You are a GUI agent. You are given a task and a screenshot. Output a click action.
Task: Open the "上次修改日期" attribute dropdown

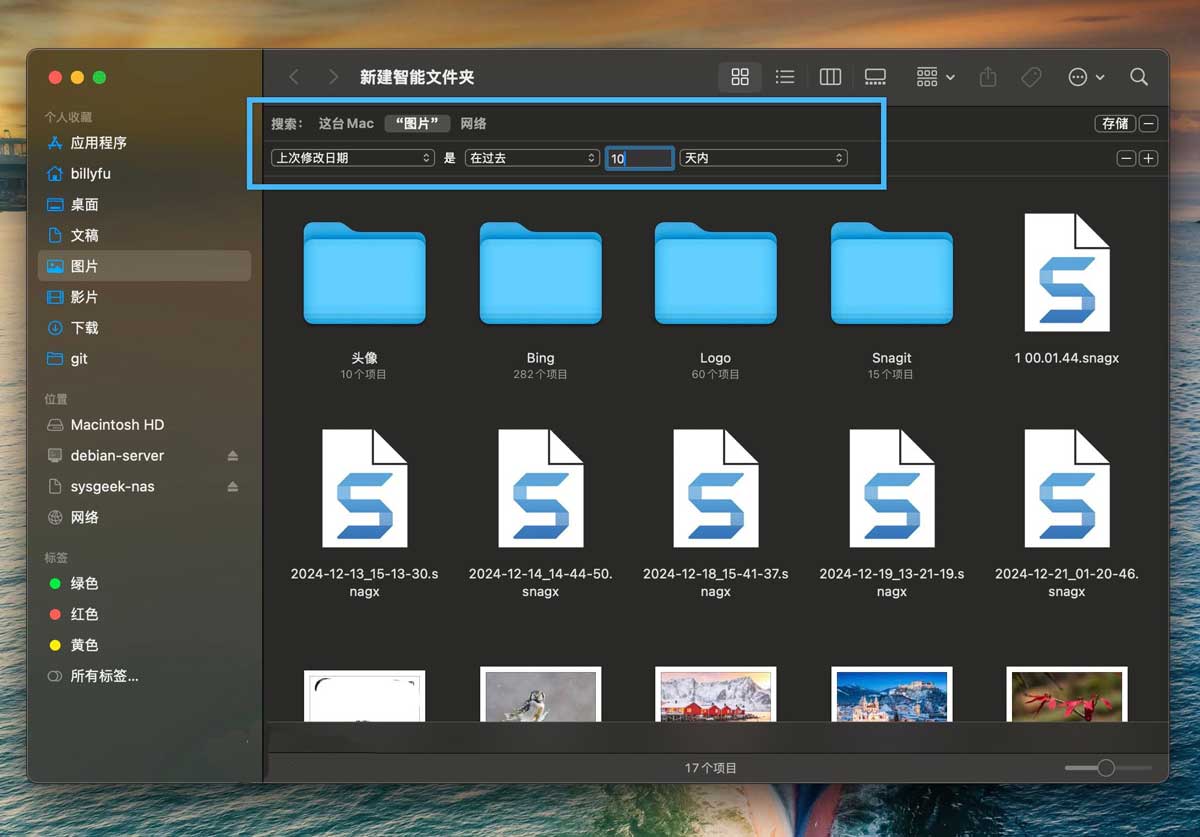pos(353,158)
